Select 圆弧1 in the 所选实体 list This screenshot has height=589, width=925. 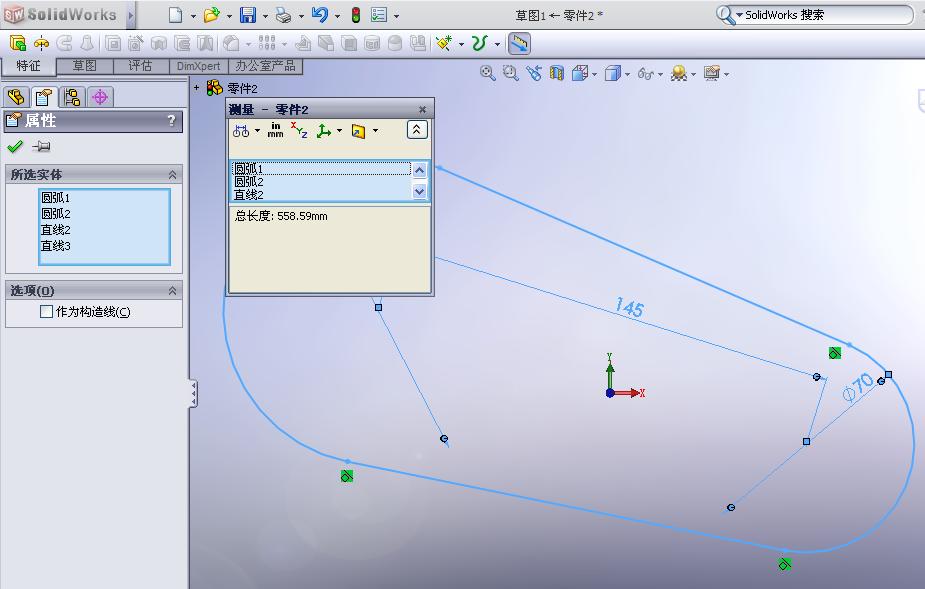[55, 198]
